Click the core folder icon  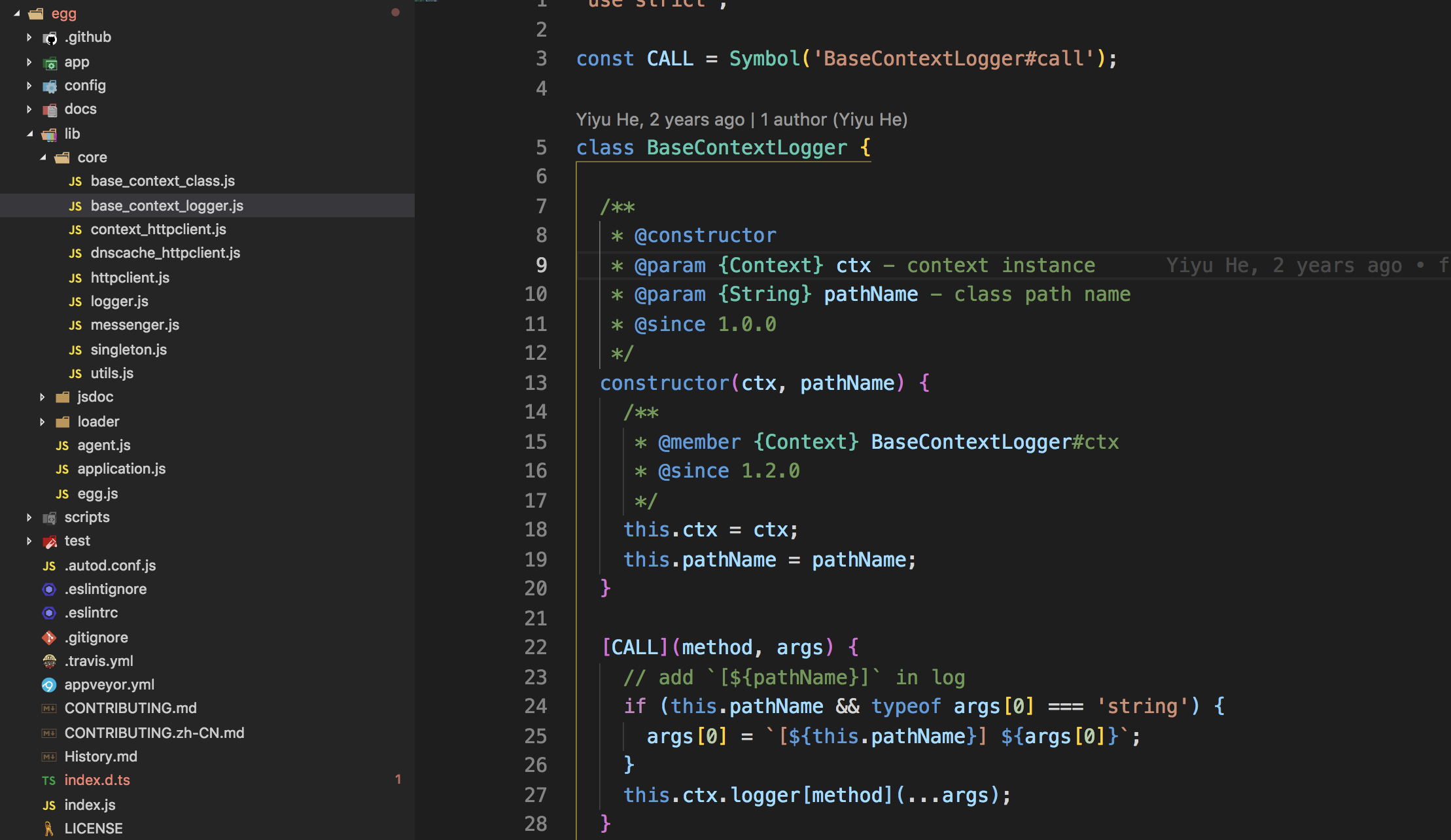click(62, 158)
